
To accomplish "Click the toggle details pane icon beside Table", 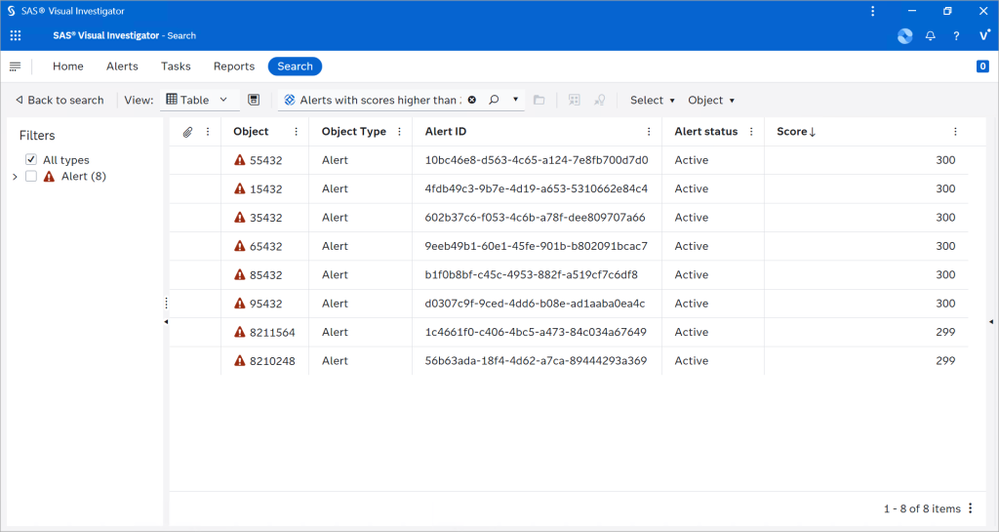I will 254,100.
